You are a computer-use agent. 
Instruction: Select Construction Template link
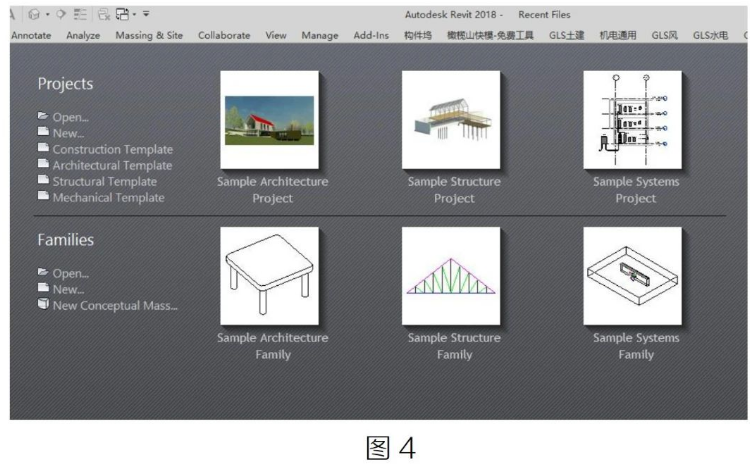click(113, 149)
